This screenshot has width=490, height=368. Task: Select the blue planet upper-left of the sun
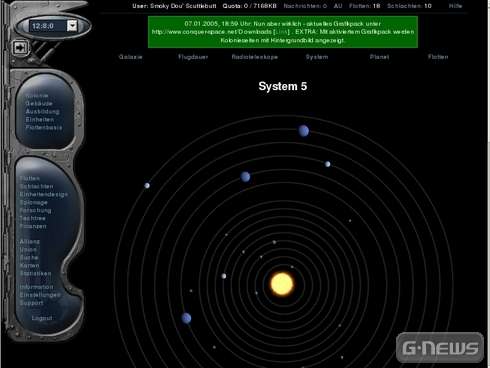pyautogui.click(x=245, y=177)
